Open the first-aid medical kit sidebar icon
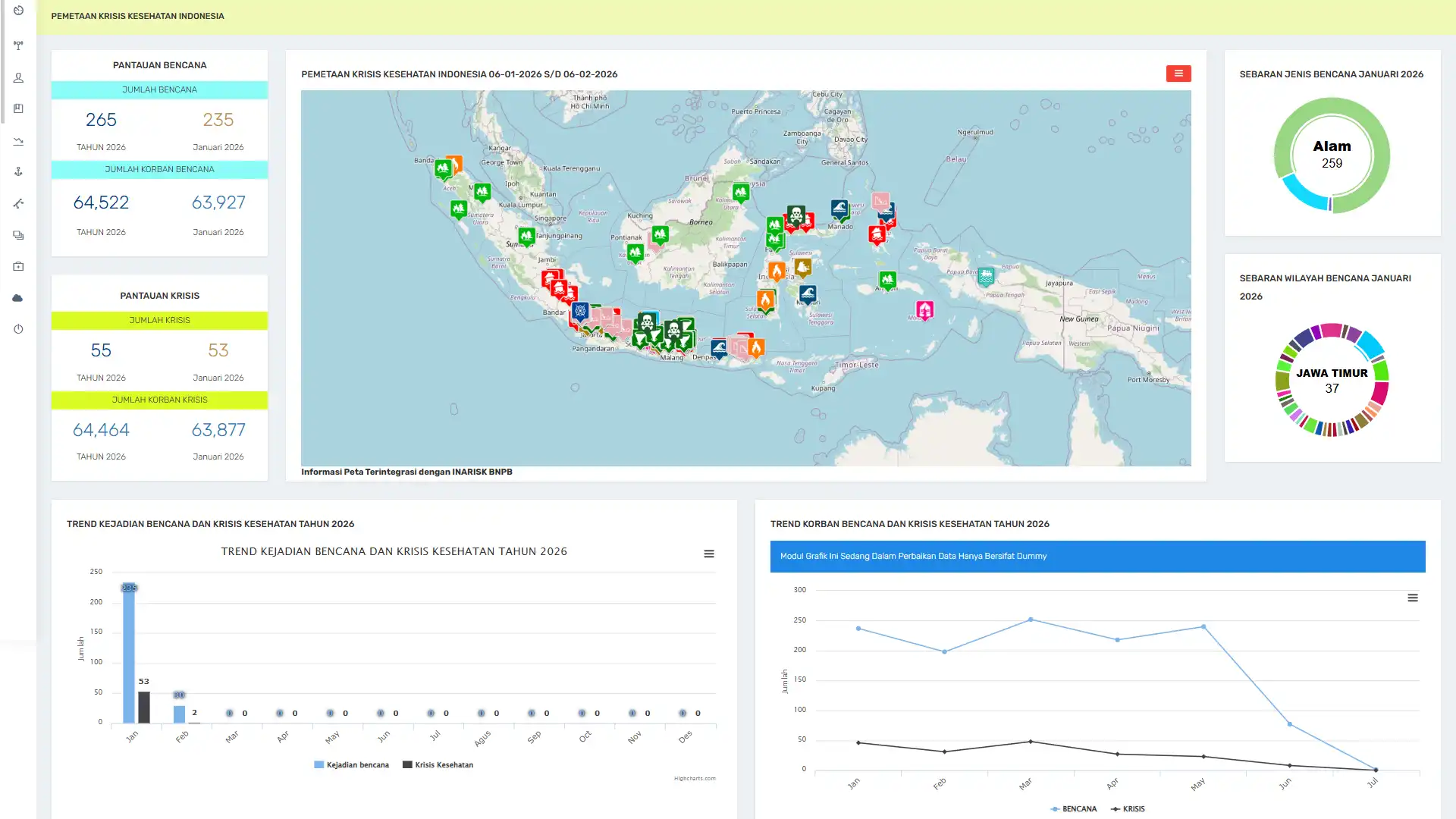This screenshot has height=819, width=1456. (x=18, y=266)
